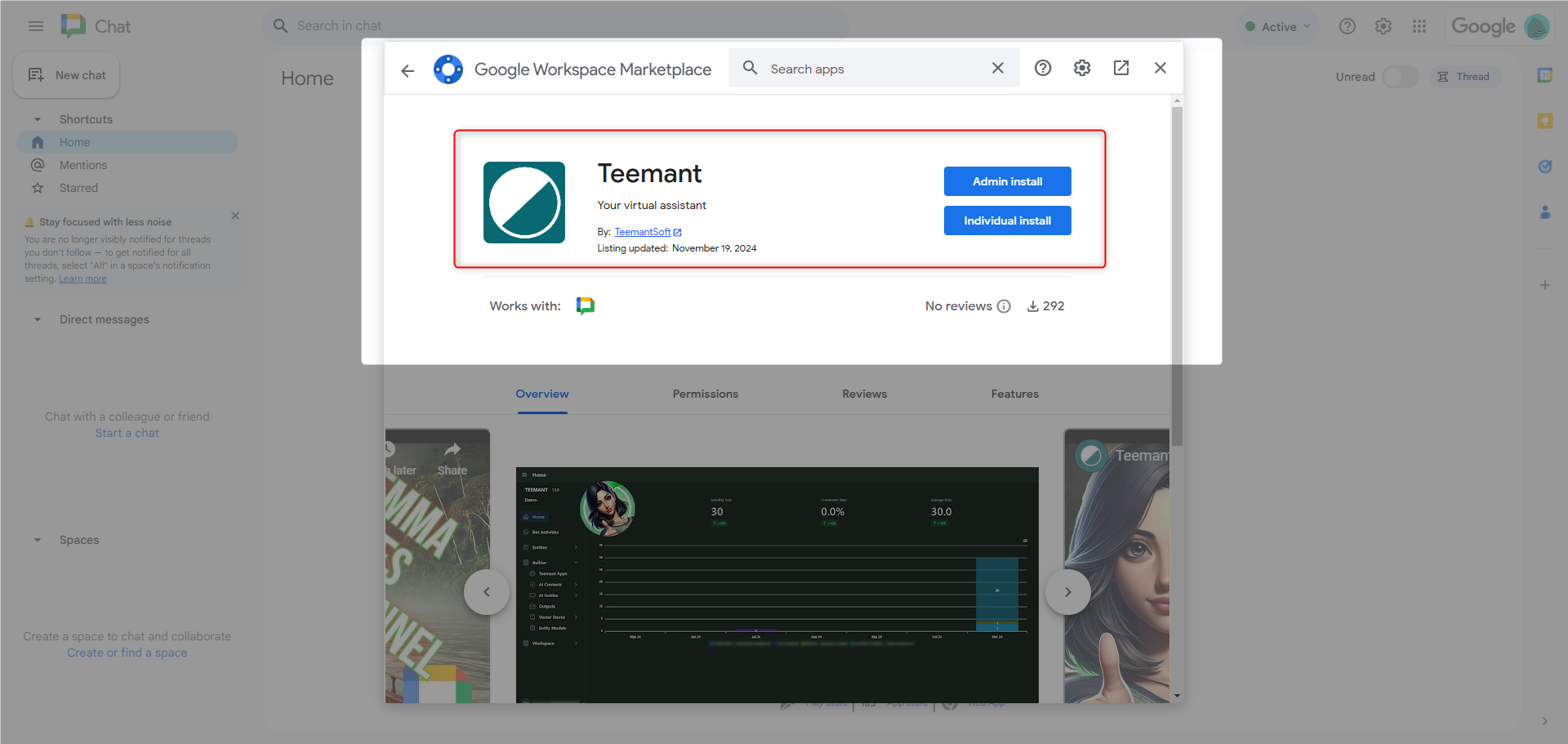The height and width of the screenshot is (744, 1568).
Task: Collapse the Direct messages section
Action: pyautogui.click(x=38, y=319)
